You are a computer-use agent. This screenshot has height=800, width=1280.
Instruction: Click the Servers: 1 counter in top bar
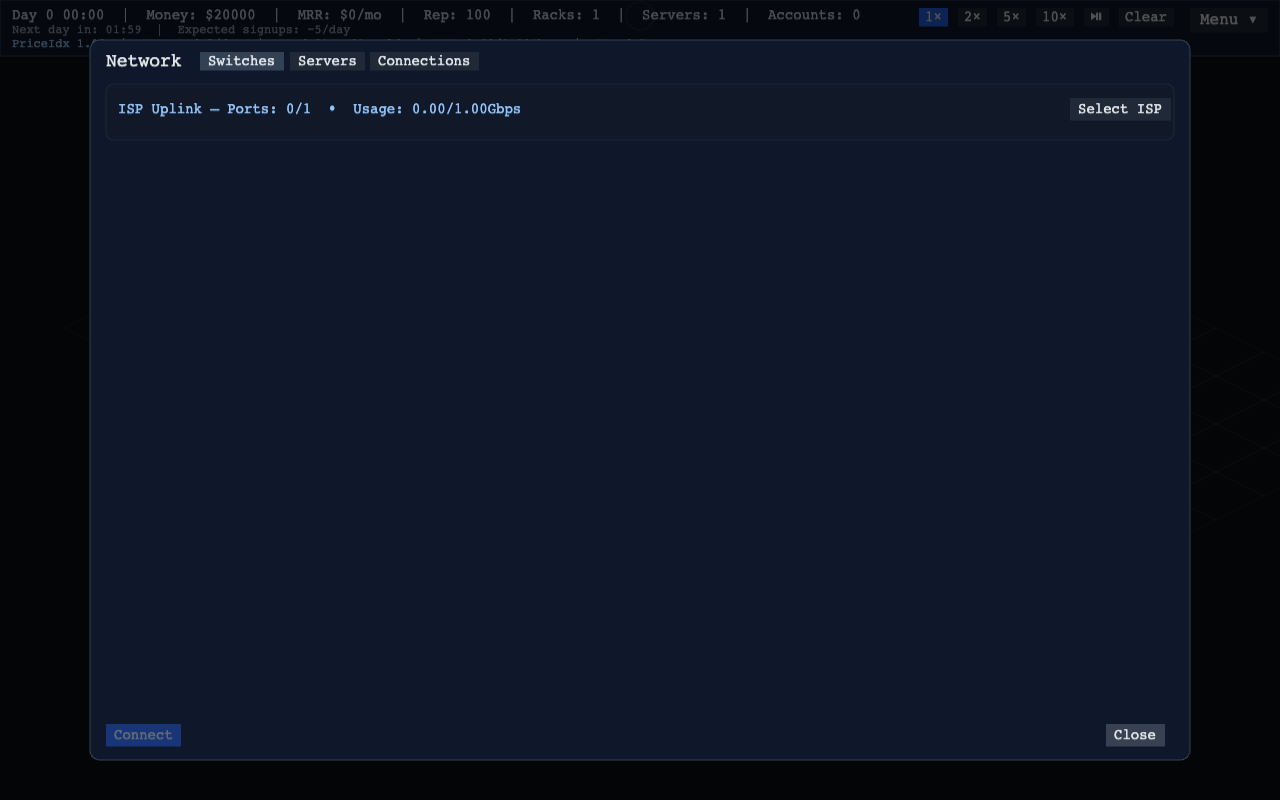[x=683, y=15]
